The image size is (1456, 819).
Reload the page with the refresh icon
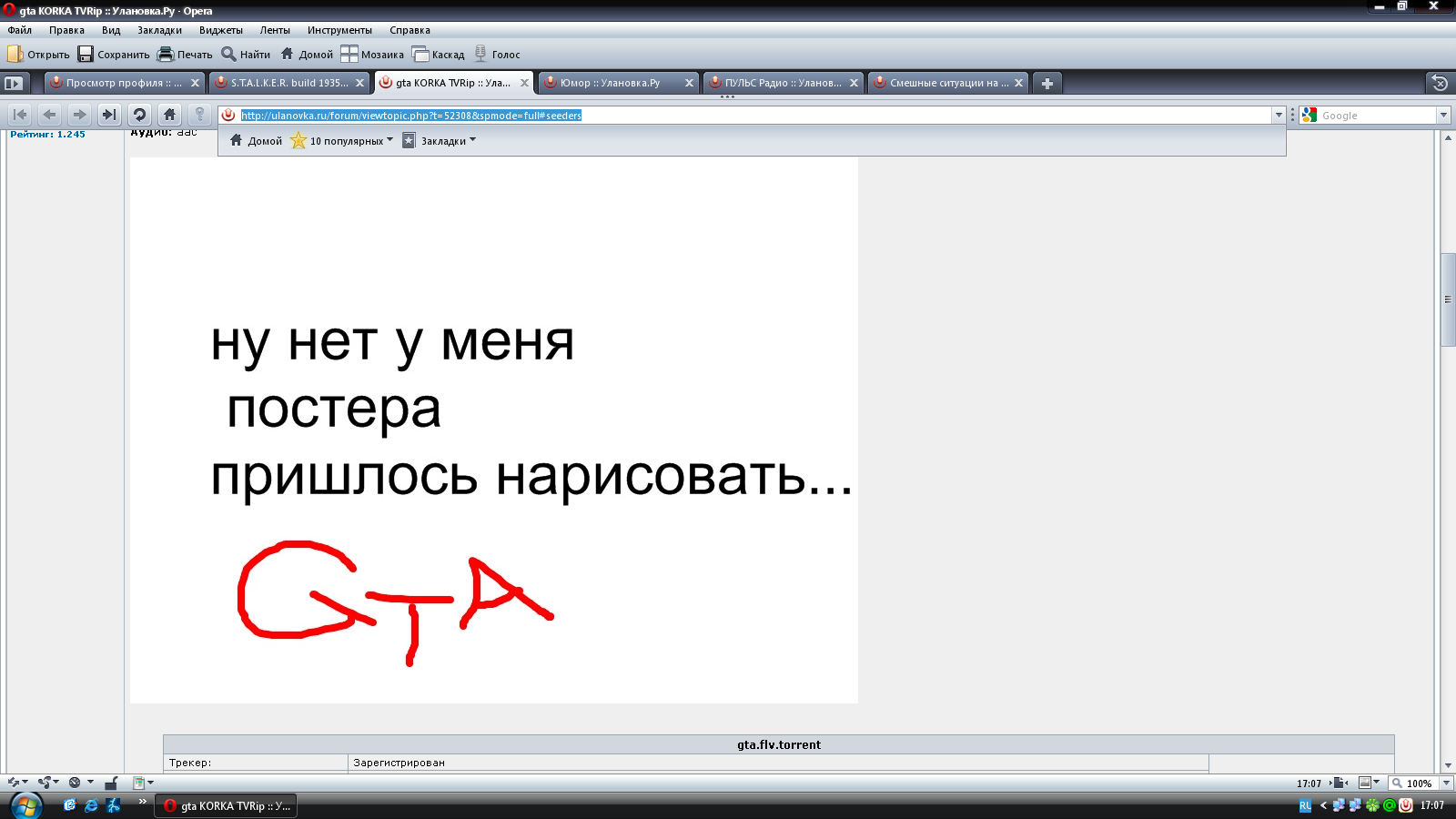pyautogui.click(x=139, y=115)
